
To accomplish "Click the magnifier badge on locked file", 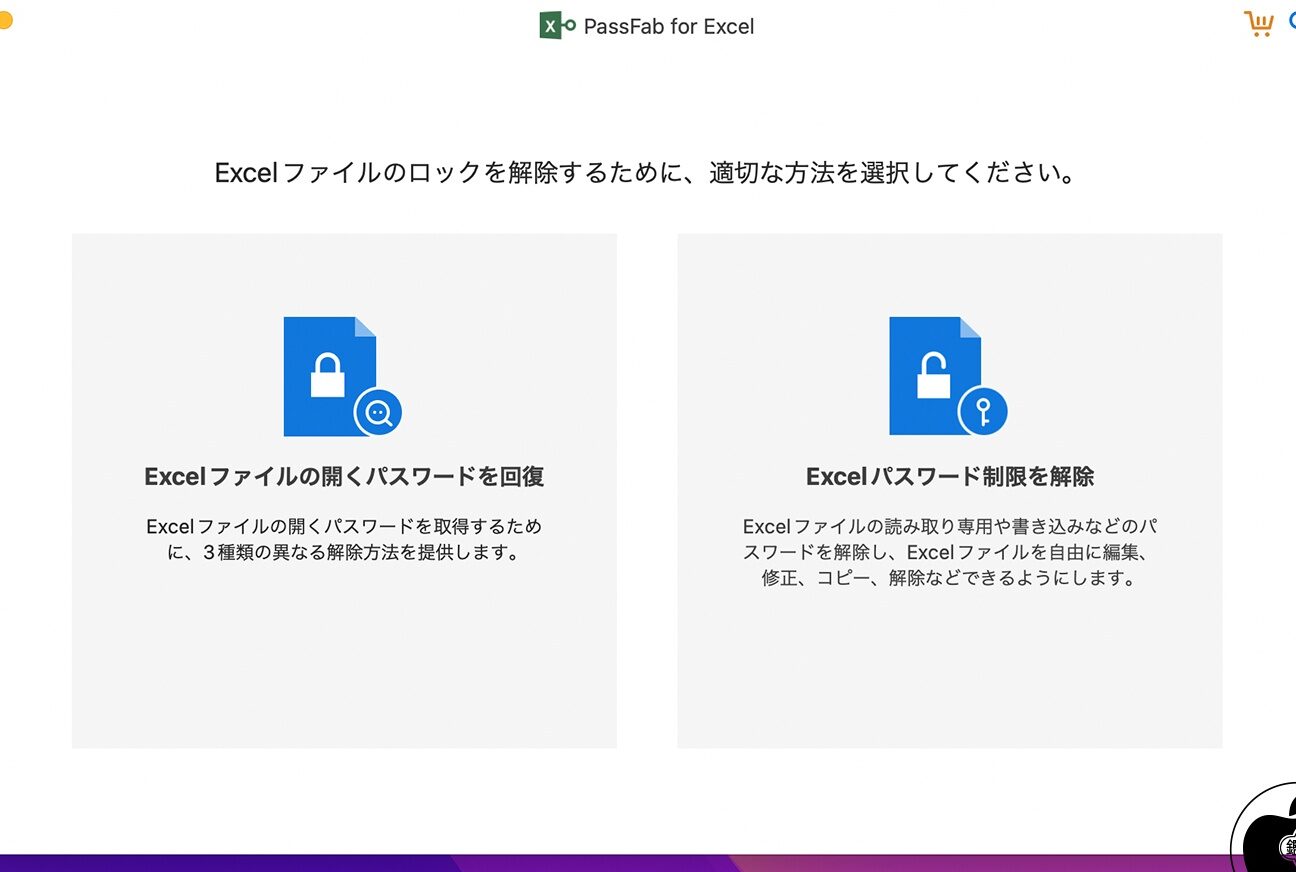I will (x=378, y=411).
